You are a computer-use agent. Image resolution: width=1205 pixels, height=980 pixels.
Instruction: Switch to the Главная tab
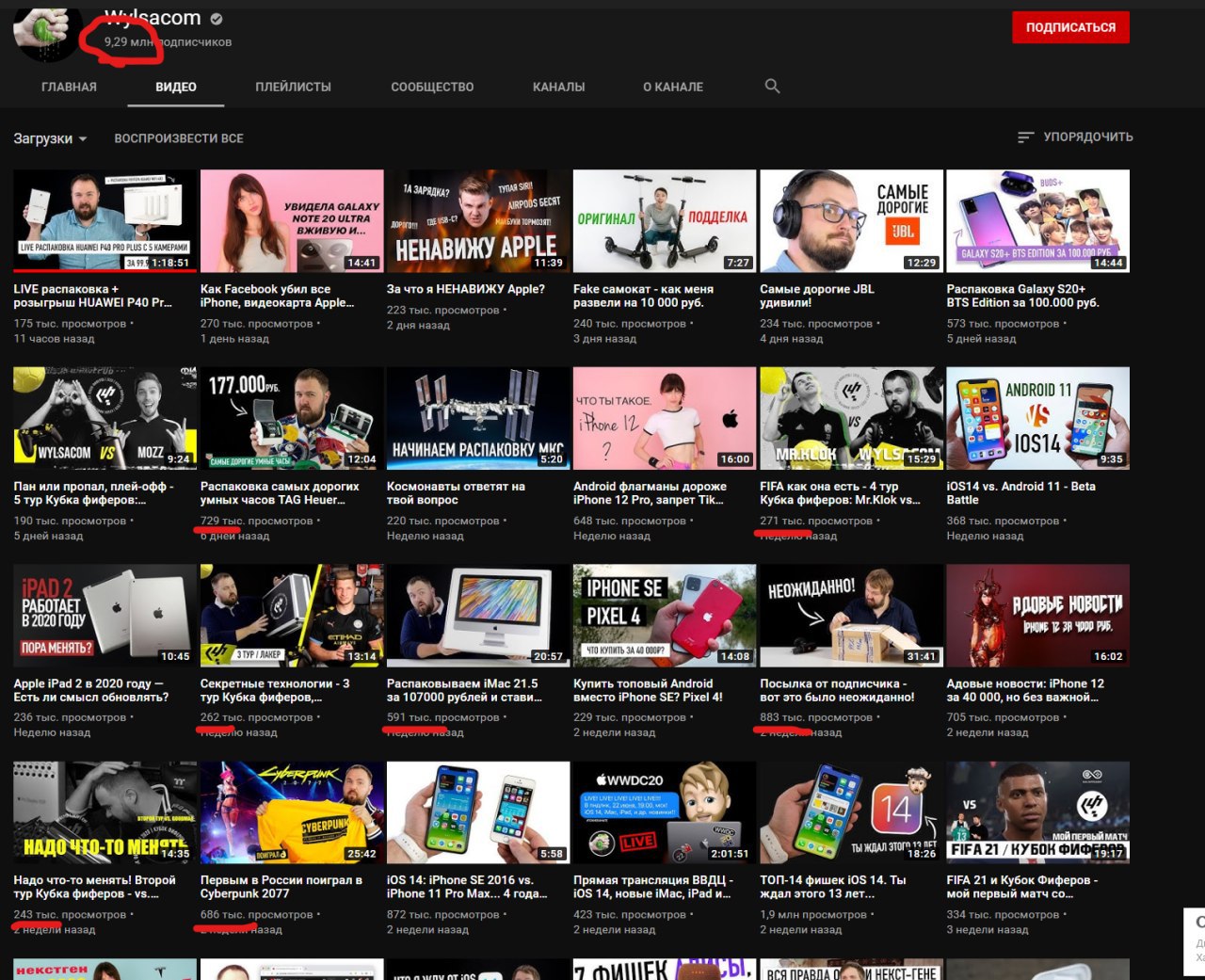tap(69, 87)
